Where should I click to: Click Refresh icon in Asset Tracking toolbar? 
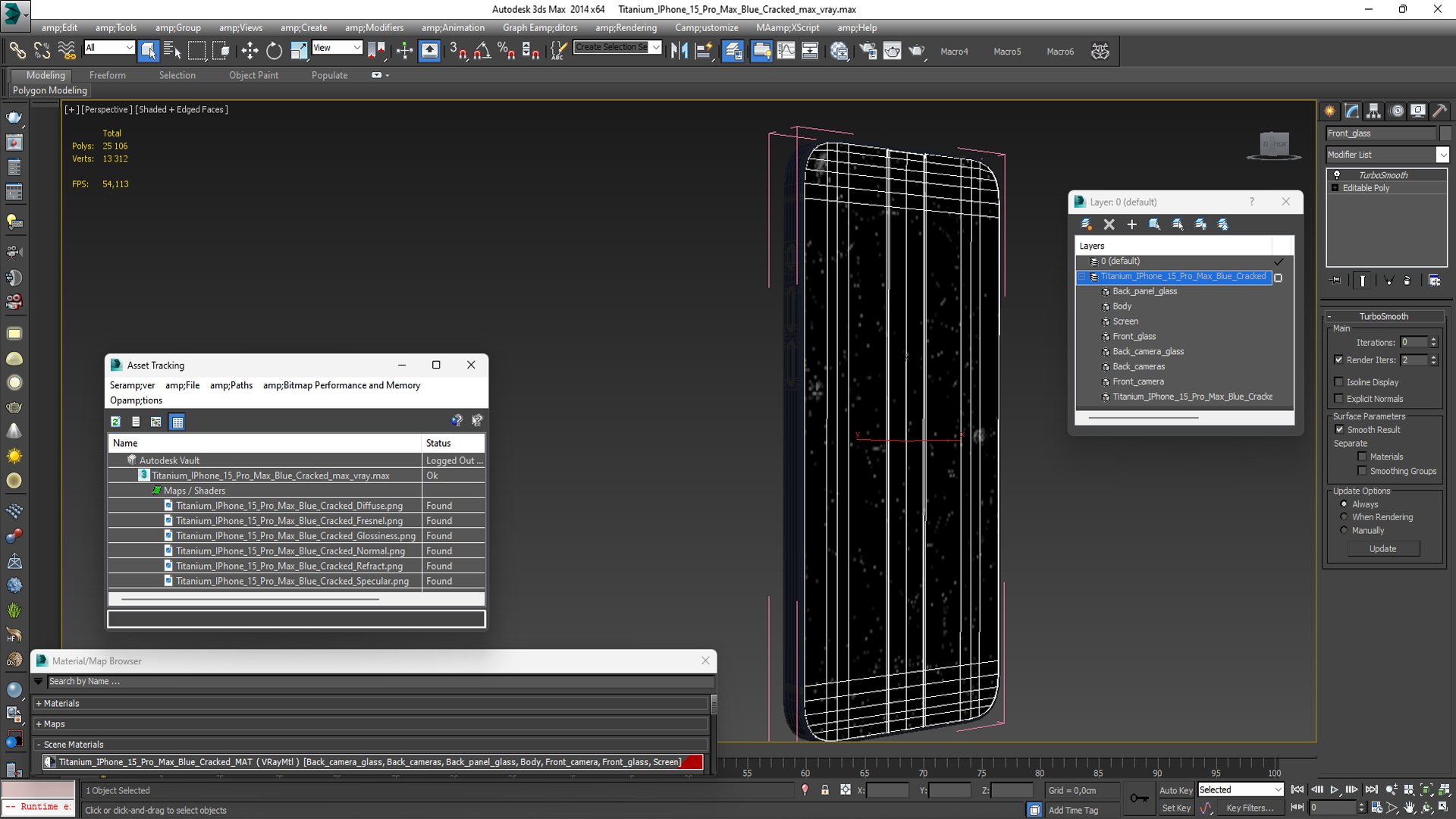[115, 422]
